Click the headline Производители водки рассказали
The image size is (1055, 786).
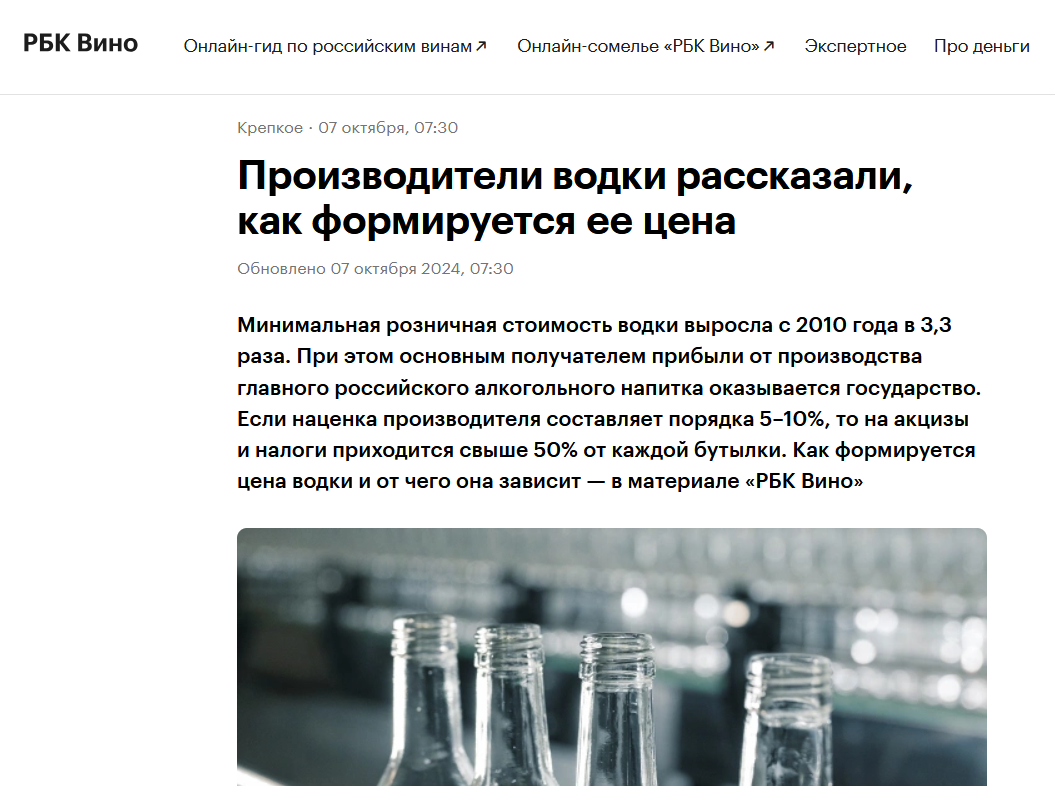click(x=575, y=197)
